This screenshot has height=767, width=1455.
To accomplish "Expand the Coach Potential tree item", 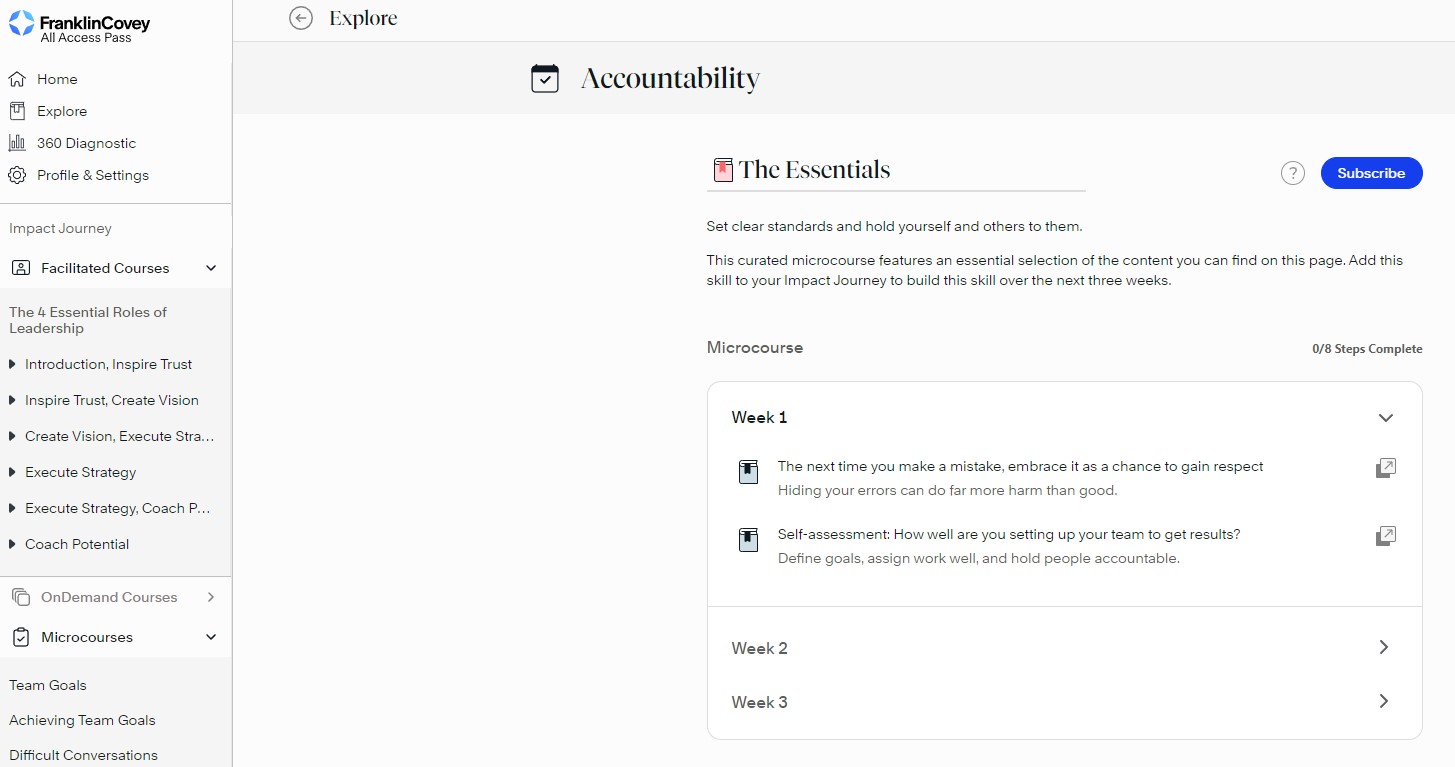I will point(12,544).
